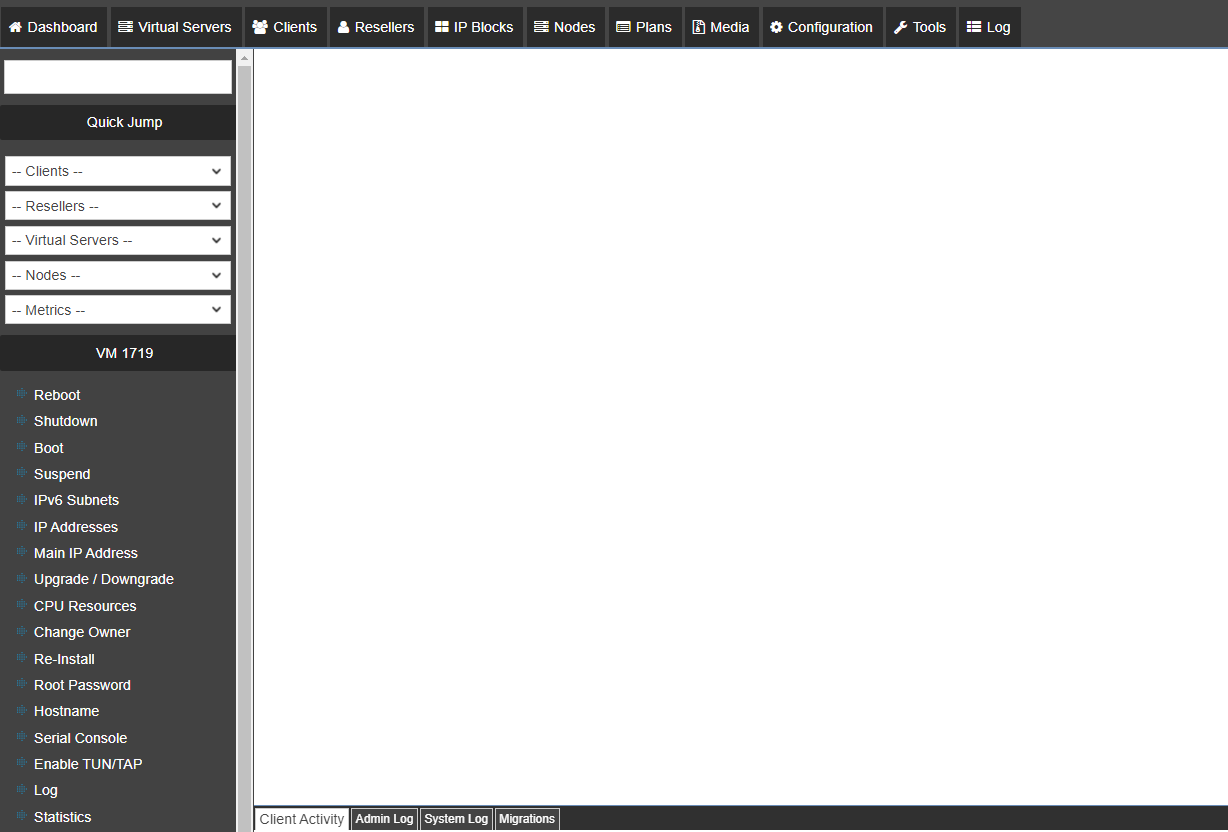Screen dimensions: 1228x832
Task: Click the Enable TUN/TAP link
Action: pyautogui.click(x=88, y=764)
